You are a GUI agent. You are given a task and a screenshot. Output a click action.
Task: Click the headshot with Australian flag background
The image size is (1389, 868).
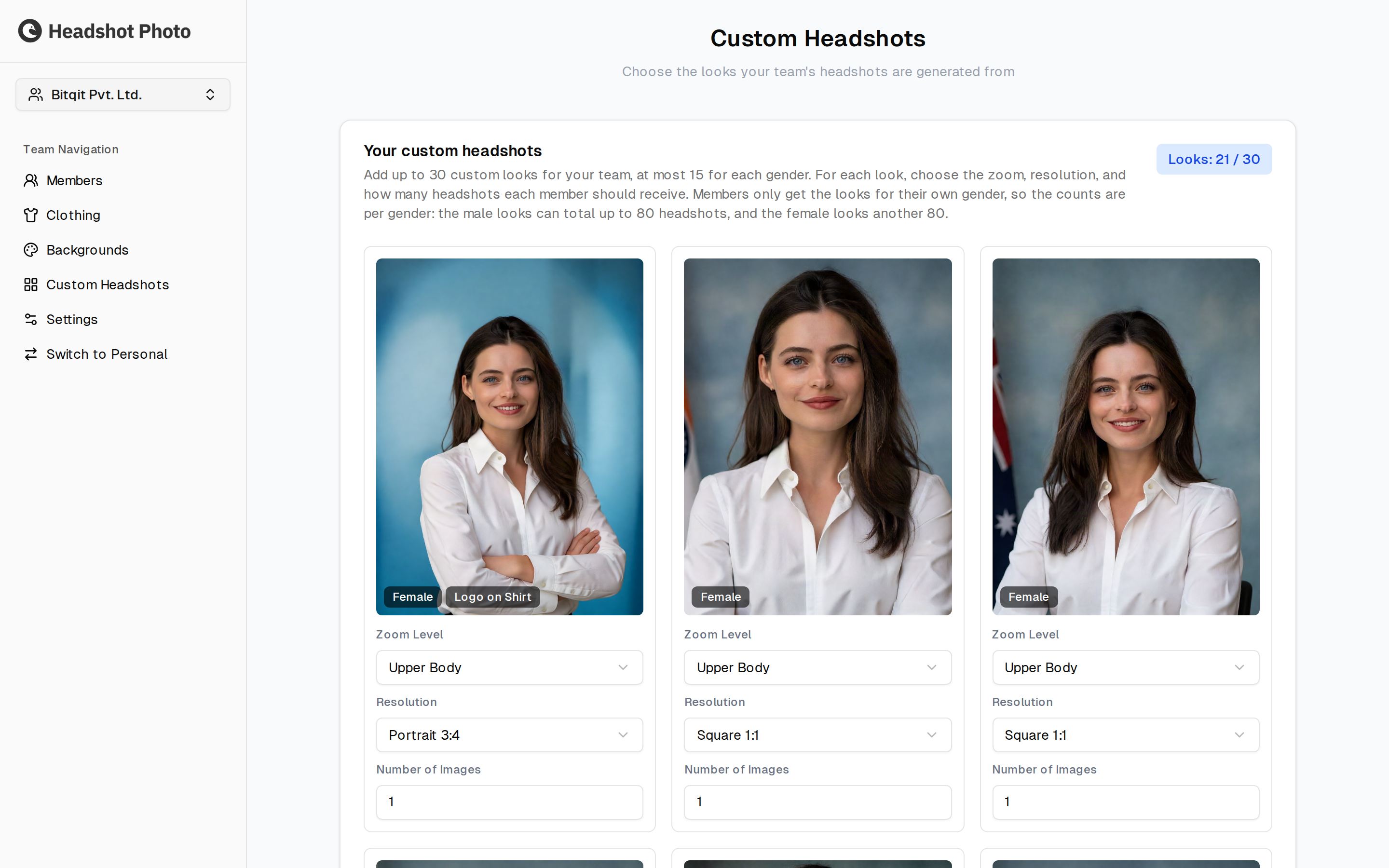1125,436
